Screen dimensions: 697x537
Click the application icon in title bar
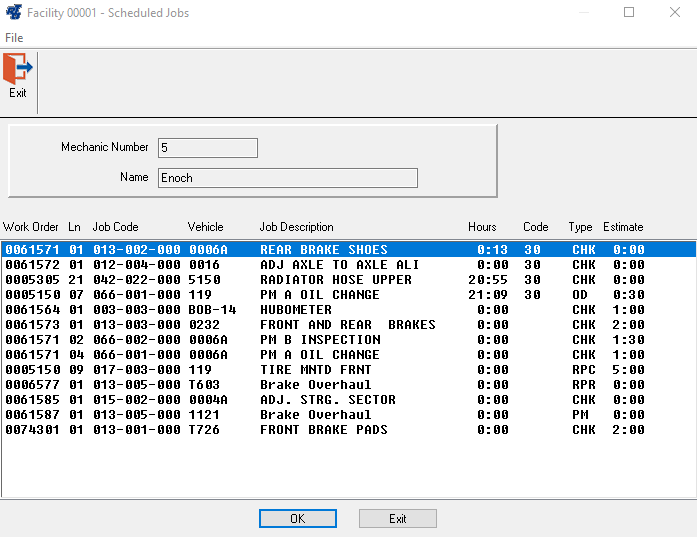click(14, 13)
